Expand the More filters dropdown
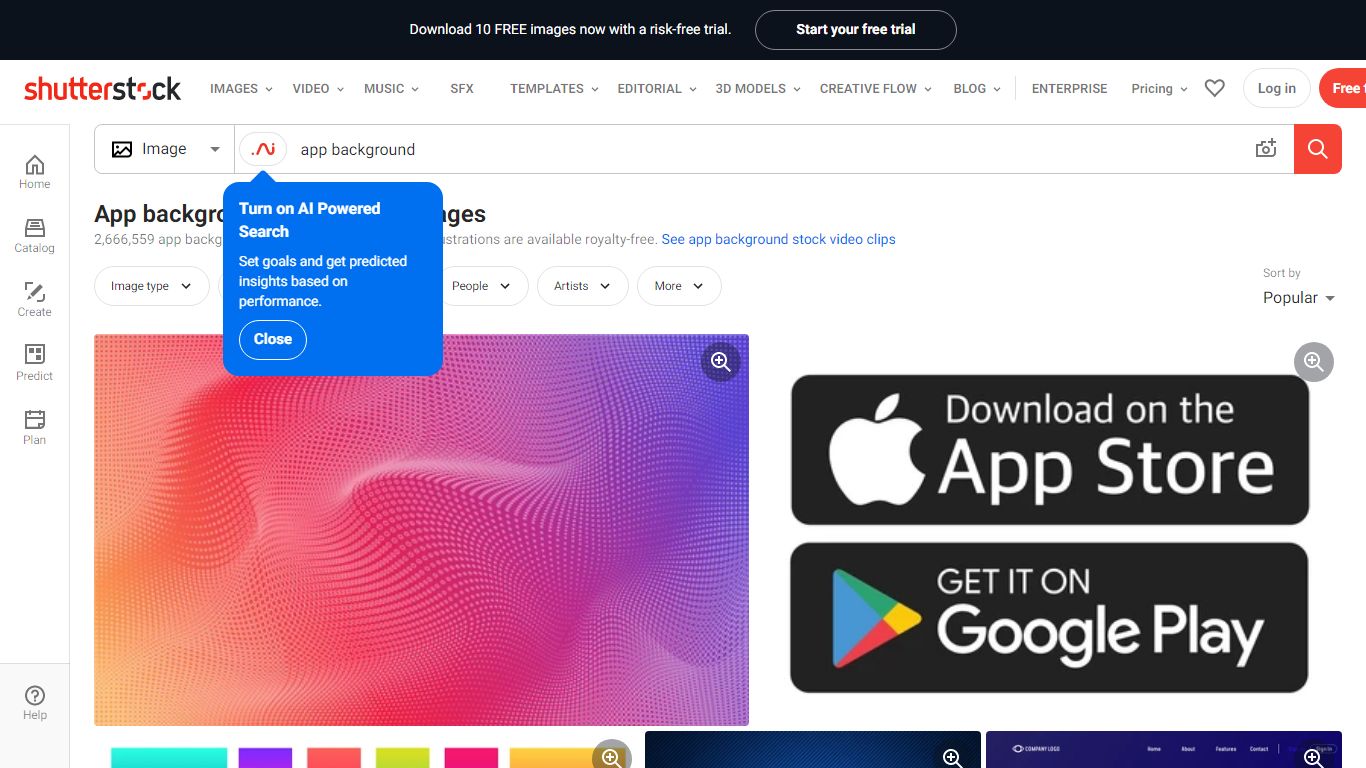This screenshot has height=768, width=1366. [x=679, y=286]
